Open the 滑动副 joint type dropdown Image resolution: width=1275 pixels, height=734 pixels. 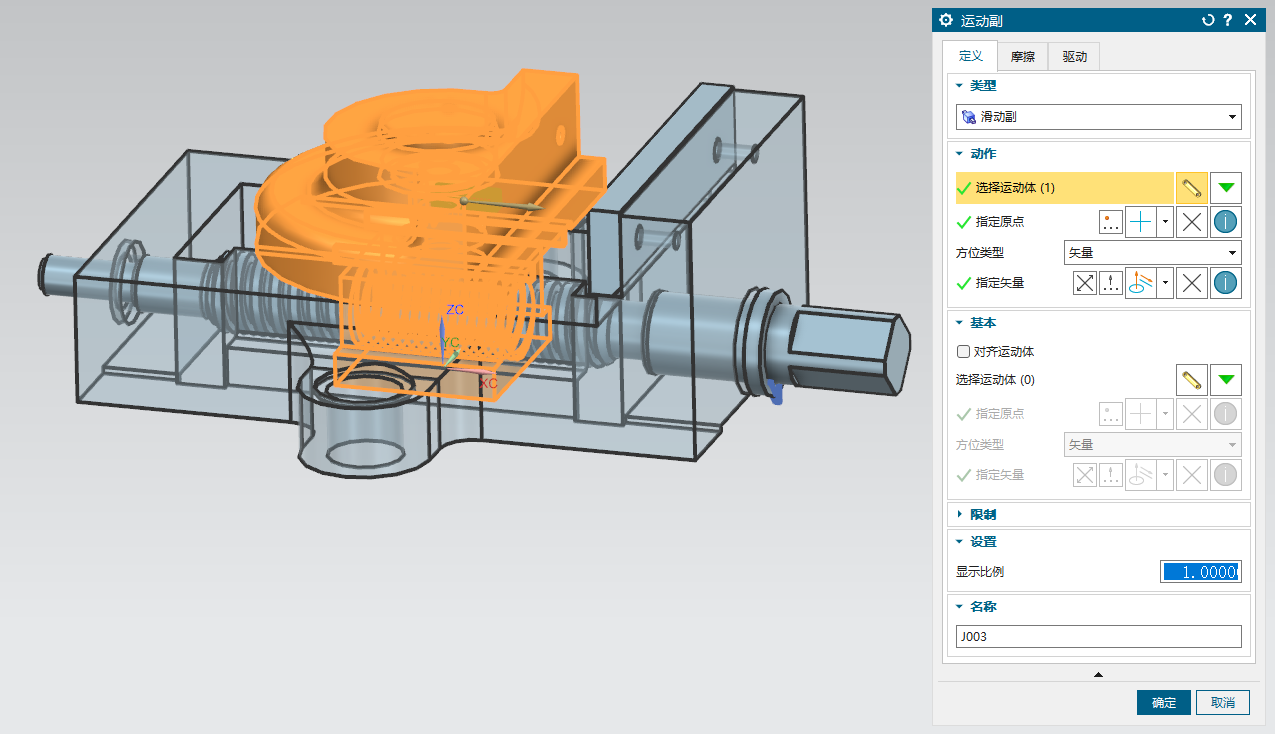click(1098, 117)
